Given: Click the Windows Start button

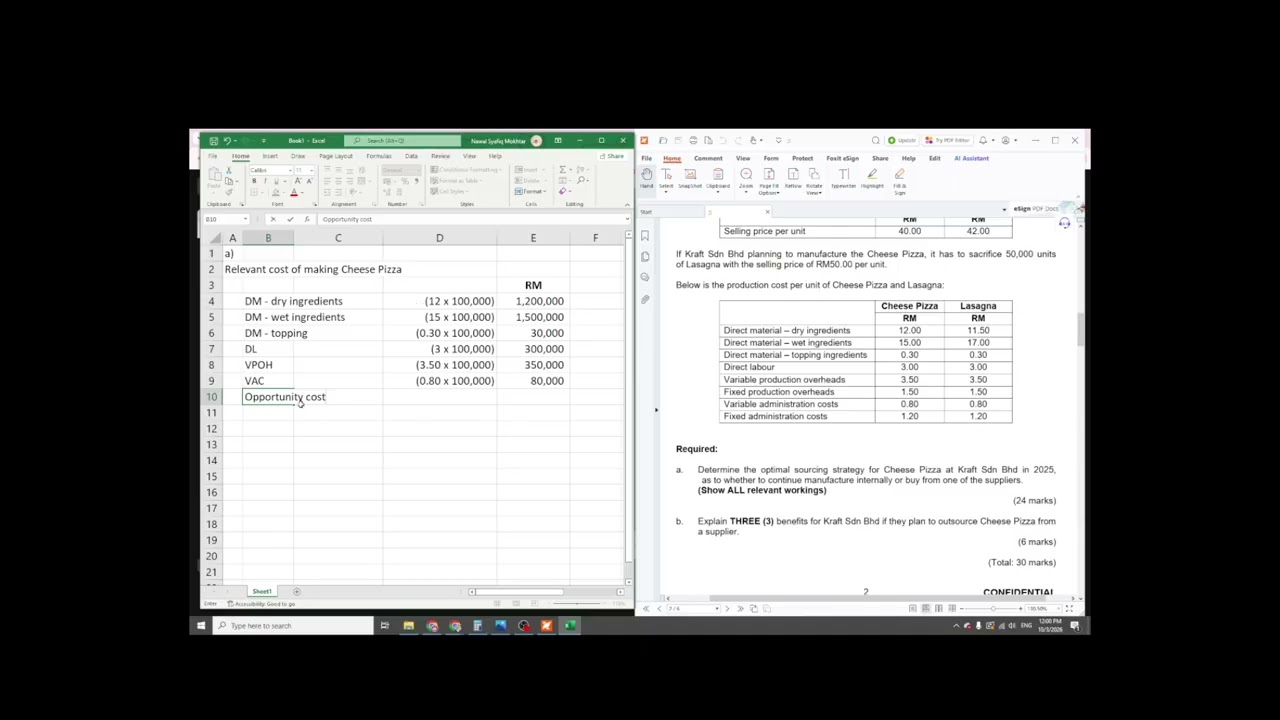Looking at the screenshot, I should 201,626.
